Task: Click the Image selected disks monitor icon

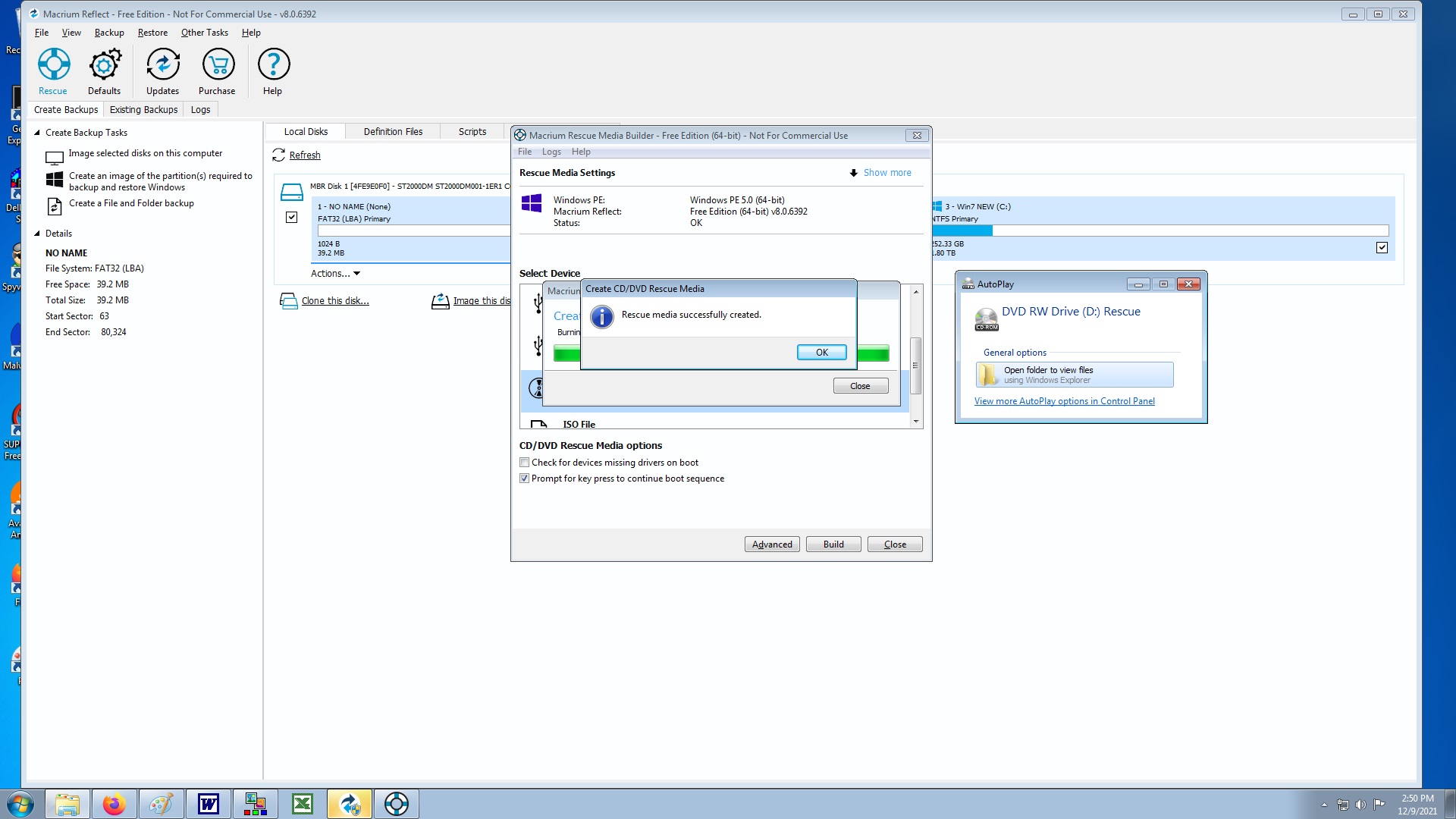Action: [x=55, y=158]
